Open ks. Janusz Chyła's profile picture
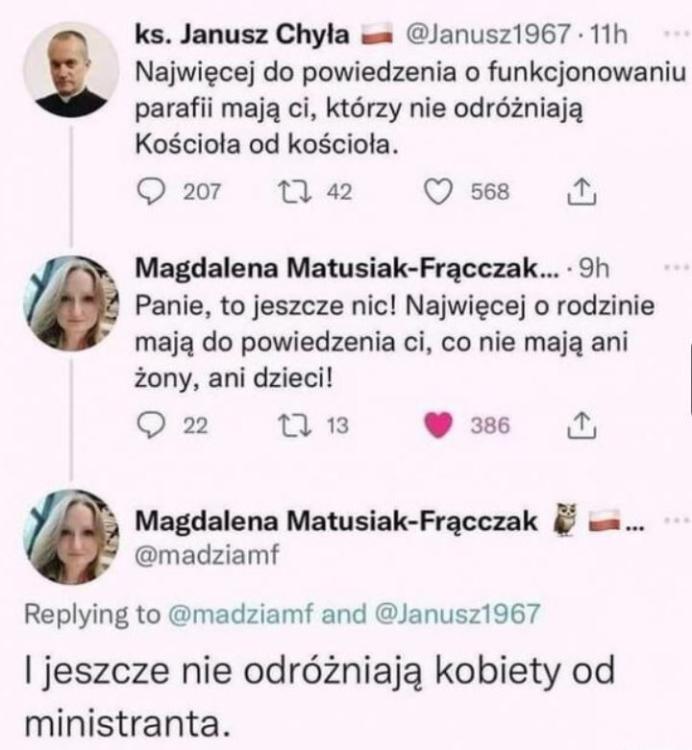This screenshot has width=692, height=750. (x=71, y=70)
